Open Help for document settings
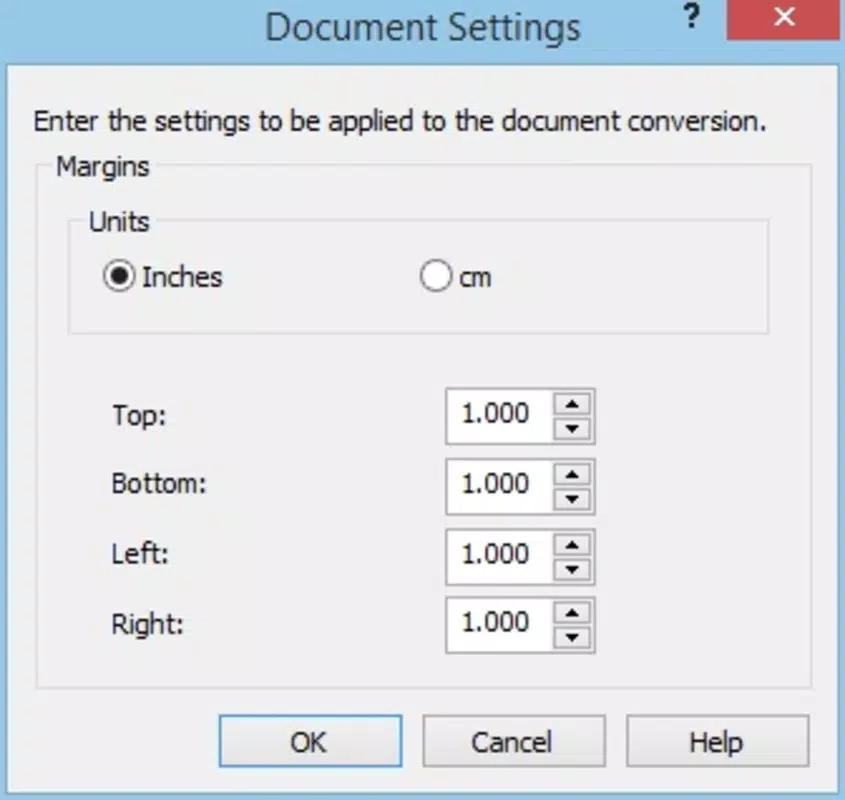This screenshot has height=800, width=845. point(718,741)
